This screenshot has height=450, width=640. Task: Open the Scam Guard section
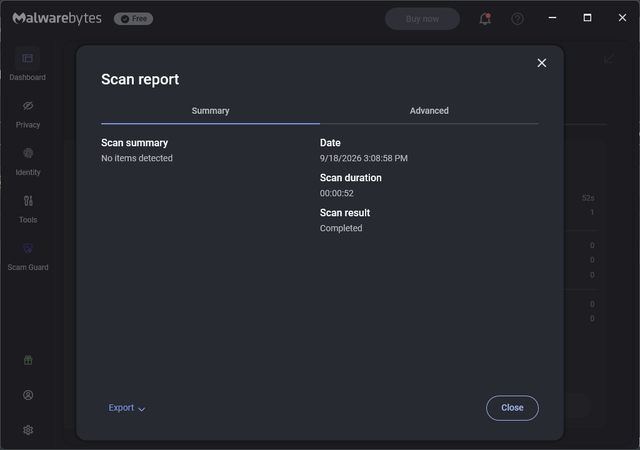[x=28, y=256]
